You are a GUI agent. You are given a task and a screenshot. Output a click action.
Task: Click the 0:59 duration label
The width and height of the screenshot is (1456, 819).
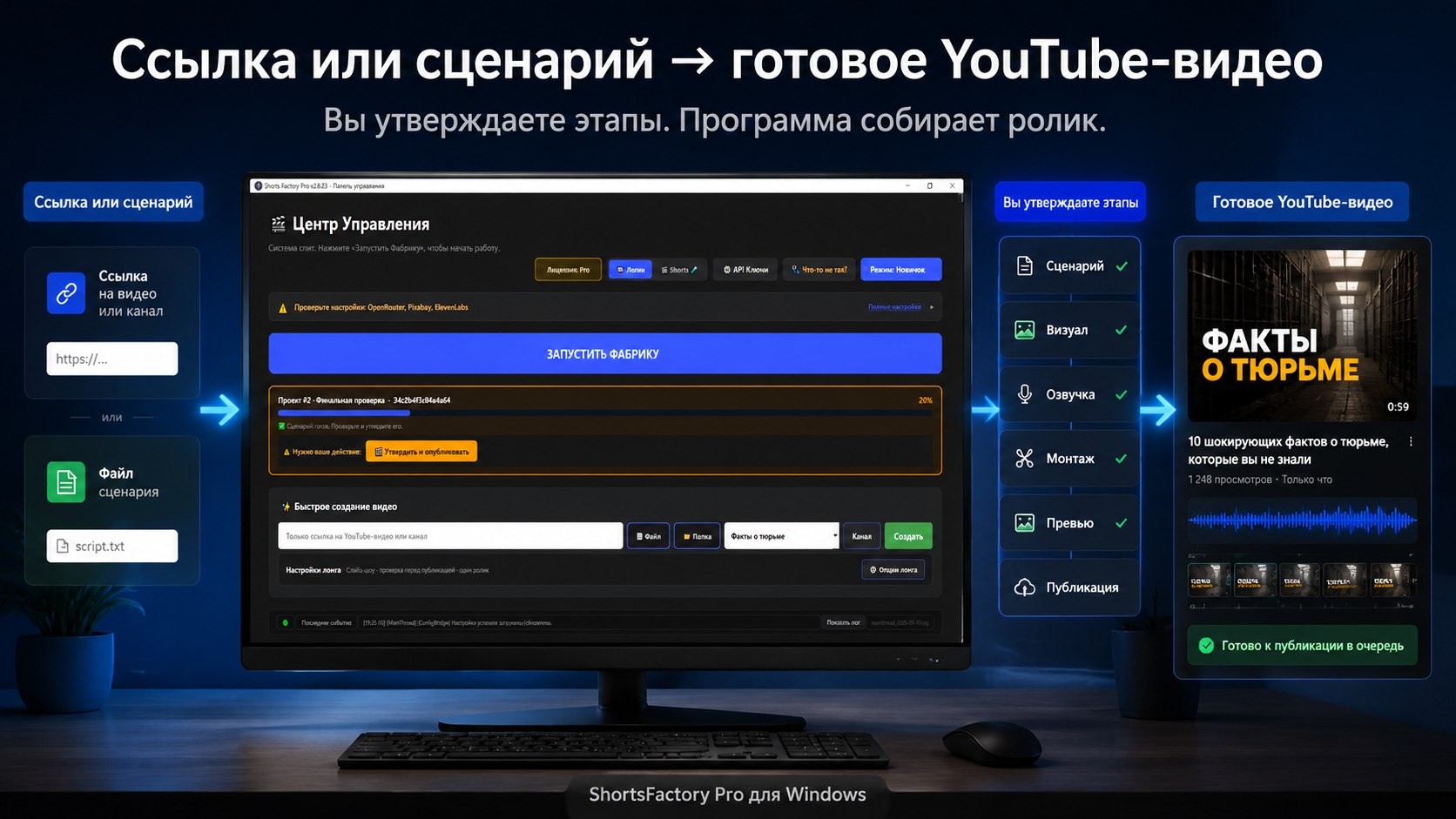coord(1398,406)
